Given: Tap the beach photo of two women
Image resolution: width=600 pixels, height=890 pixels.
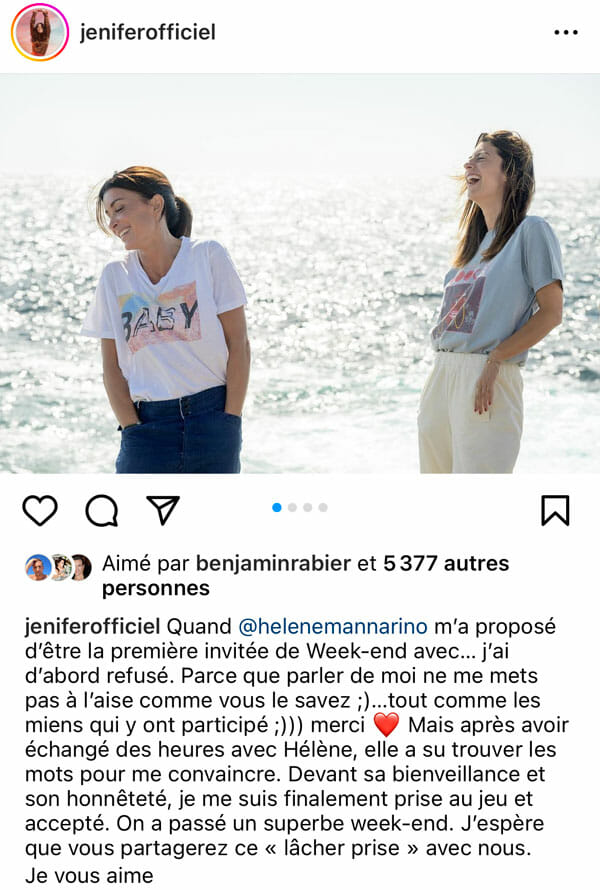Looking at the screenshot, I should point(300,273).
